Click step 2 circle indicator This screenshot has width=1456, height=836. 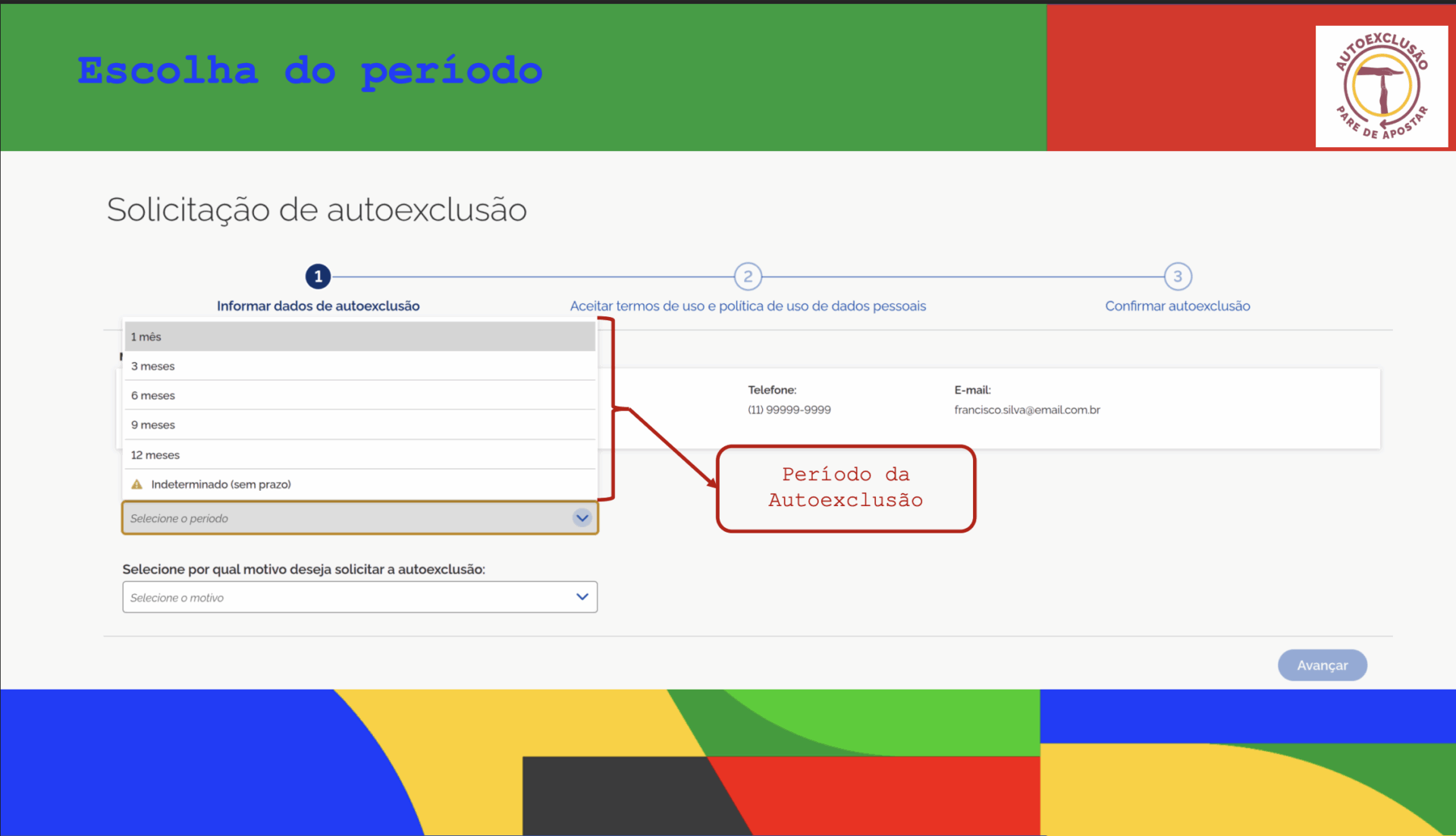pyautogui.click(x=748, y=276)
